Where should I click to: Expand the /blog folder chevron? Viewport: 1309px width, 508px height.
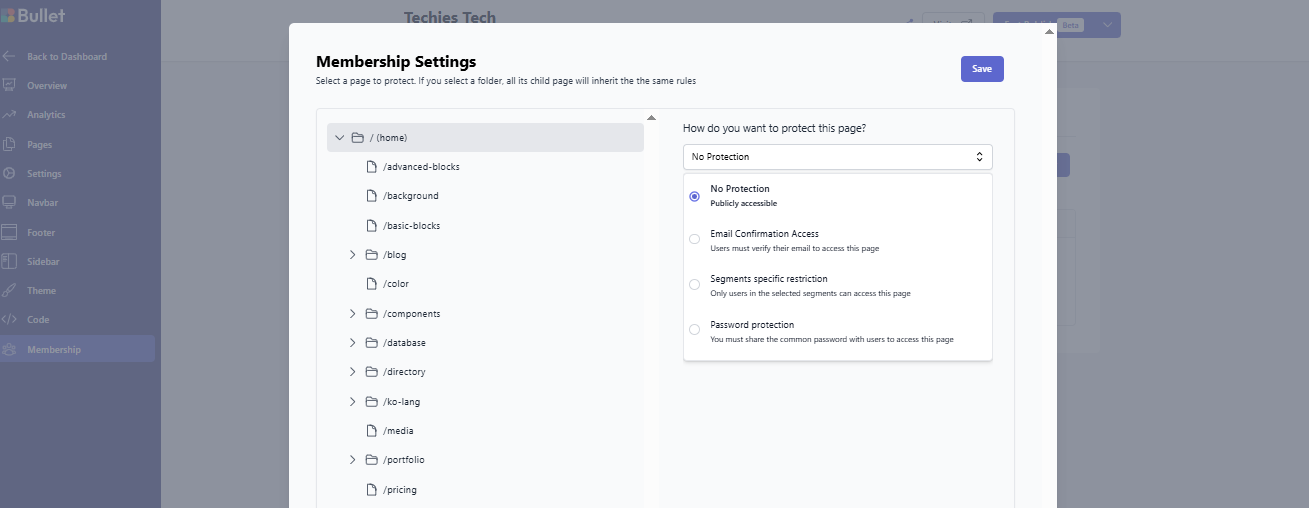(x=353, y=255)
